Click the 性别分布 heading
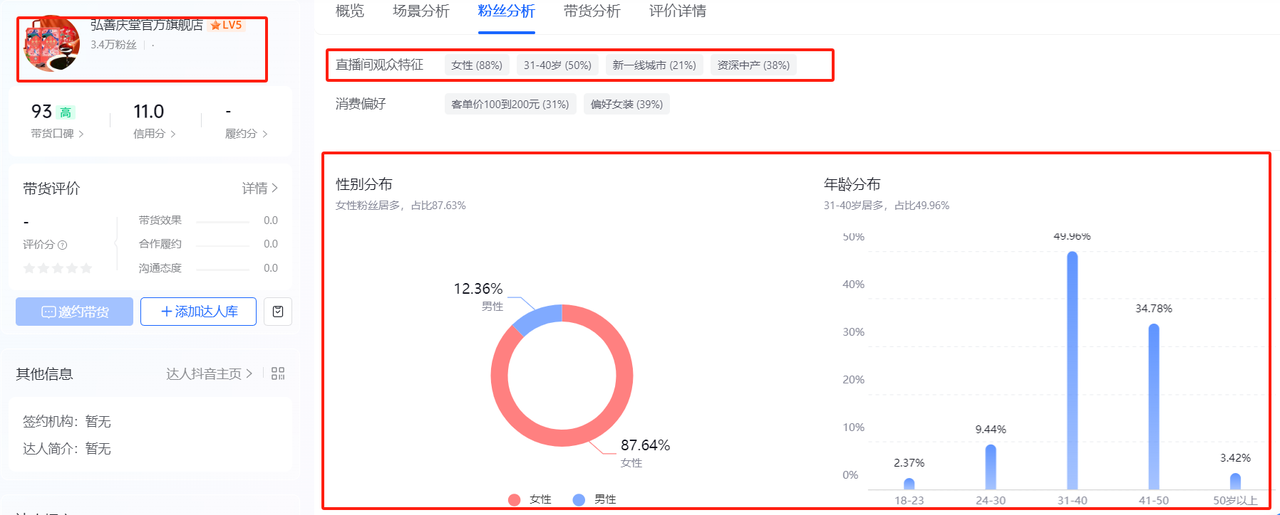Viewport: 1280px width, 515px height. click(364, 184)
